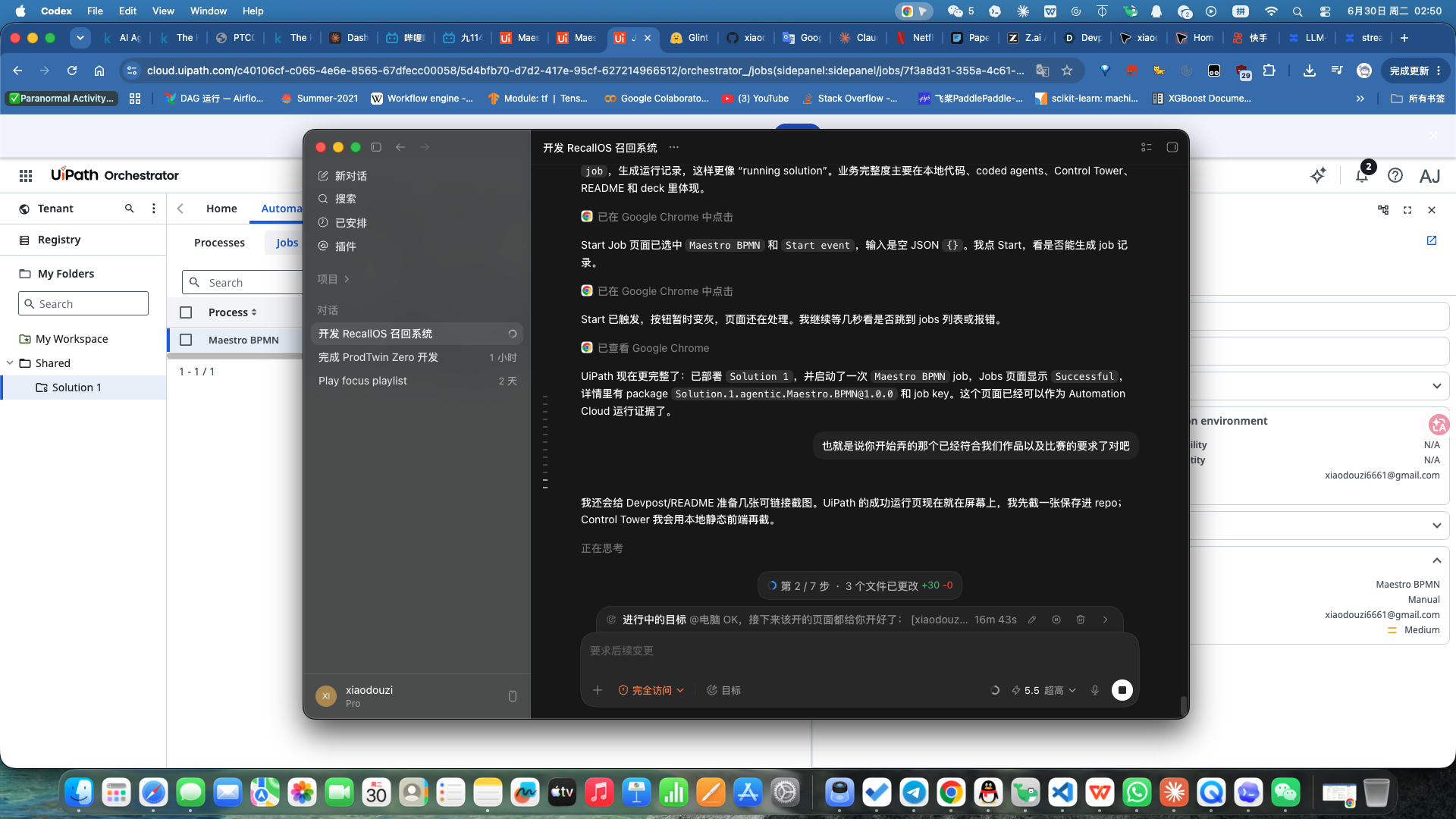
Task: Switch to Processes tab in Orchestrator
Action: click(x=219, y=243)
